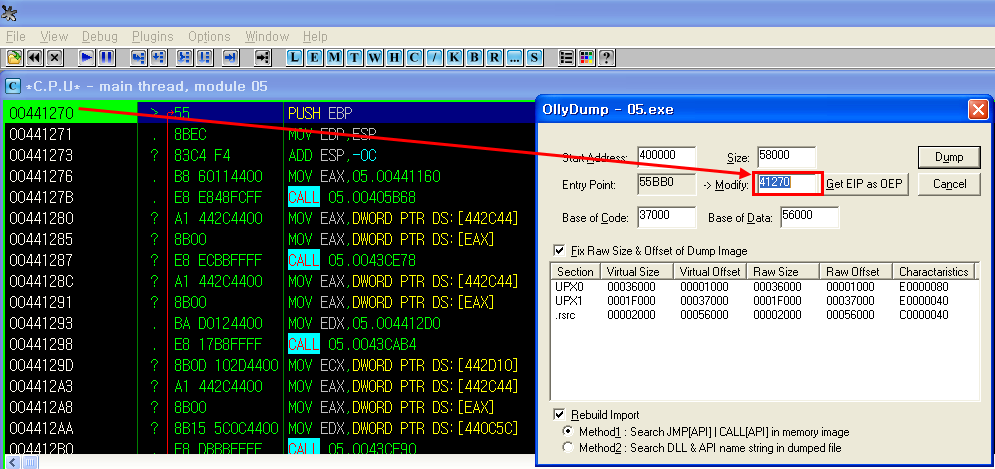
Task: Open Executable modules with E button
Action: (x=315, y=58)
